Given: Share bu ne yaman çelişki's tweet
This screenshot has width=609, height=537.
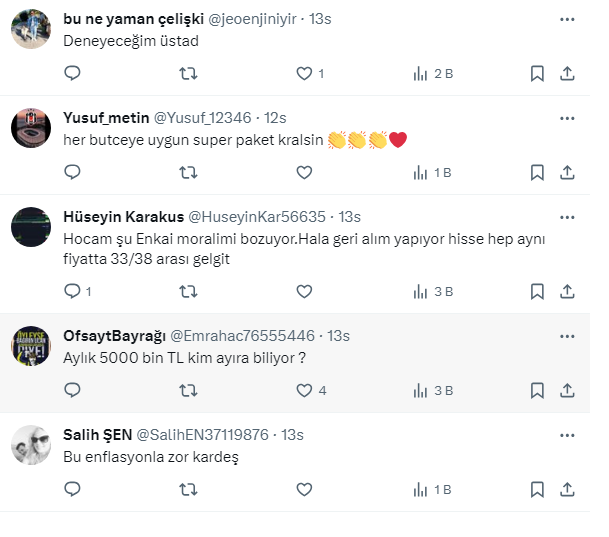Looking at the screenshot, I should pyautogui.click(x=567, y=73).
